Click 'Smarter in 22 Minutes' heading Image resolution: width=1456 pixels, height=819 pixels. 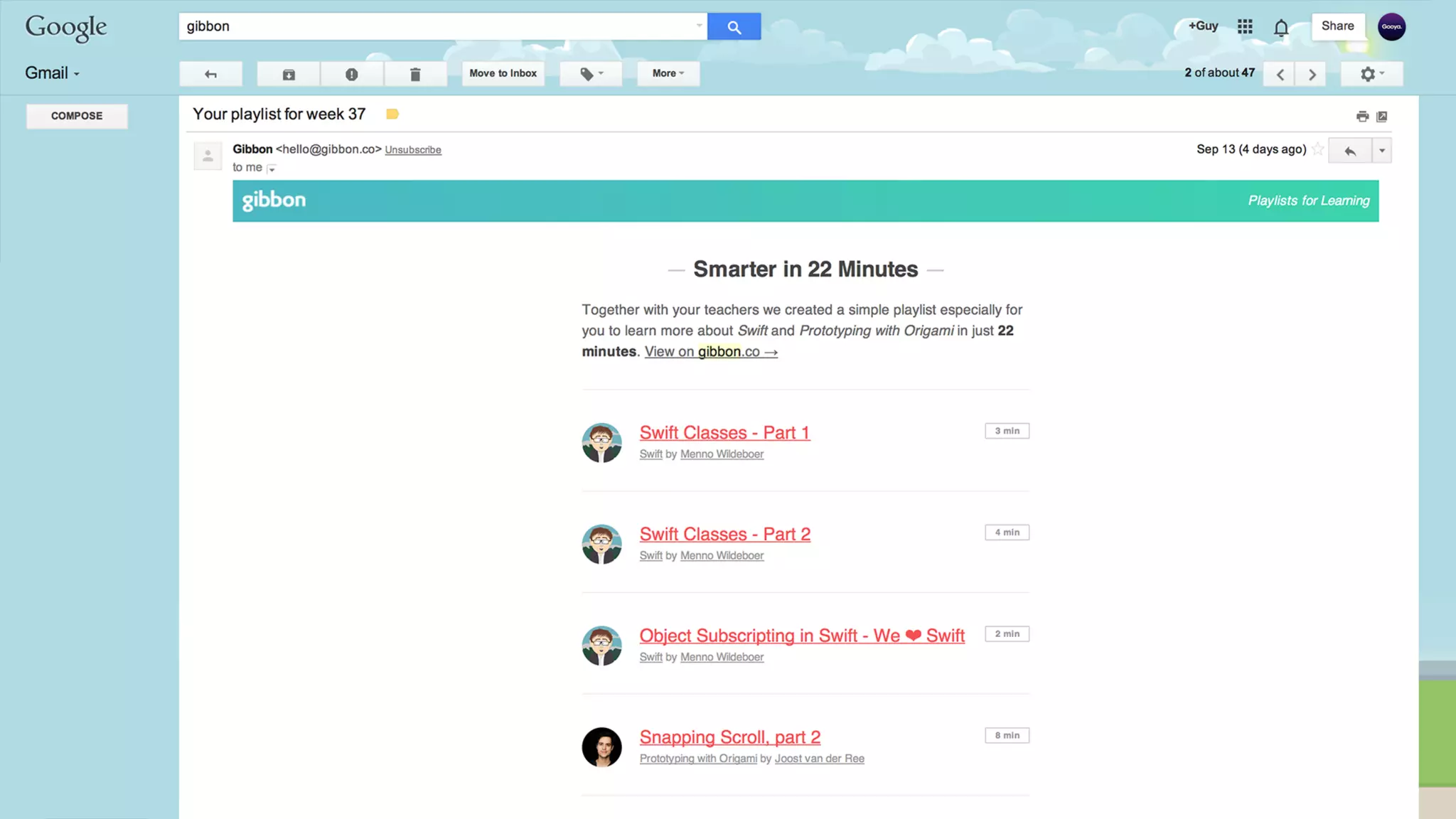(x=805, y=269)
